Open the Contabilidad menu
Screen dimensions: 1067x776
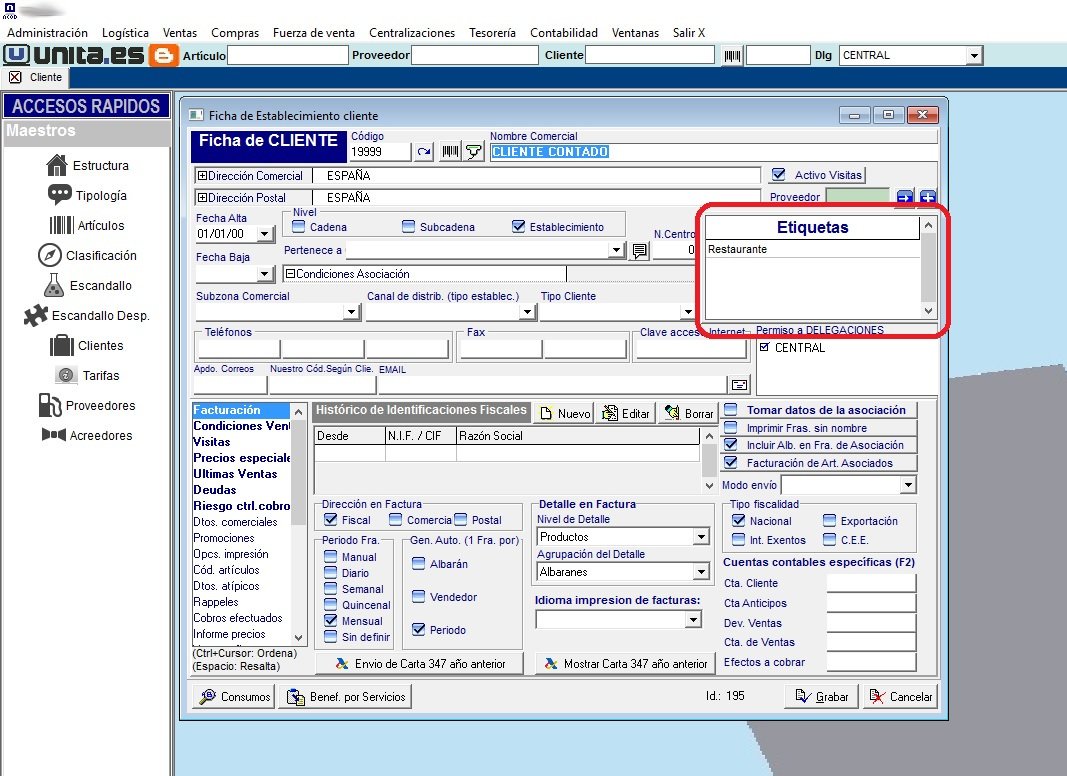click(x=564, y=33)
